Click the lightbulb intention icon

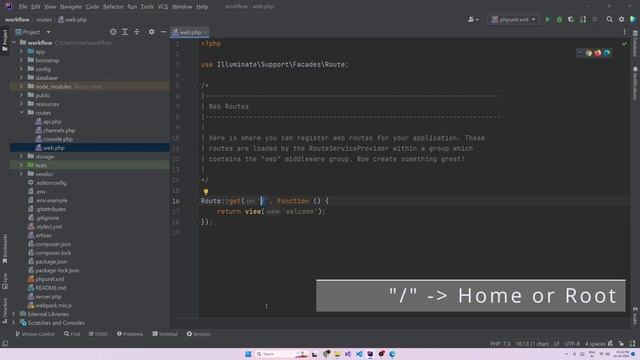206,191
